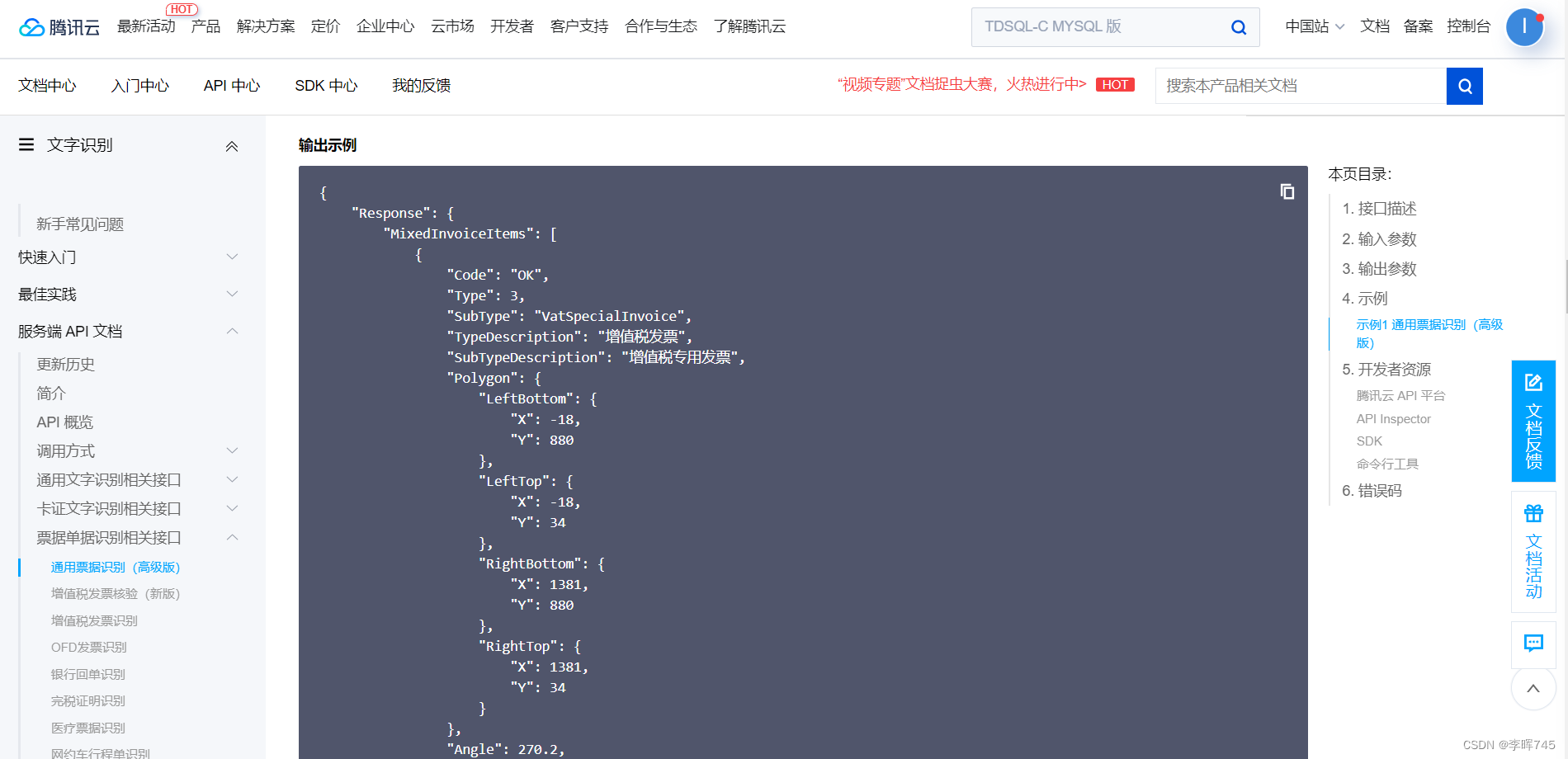Copy the output example code

point(1287,191)
